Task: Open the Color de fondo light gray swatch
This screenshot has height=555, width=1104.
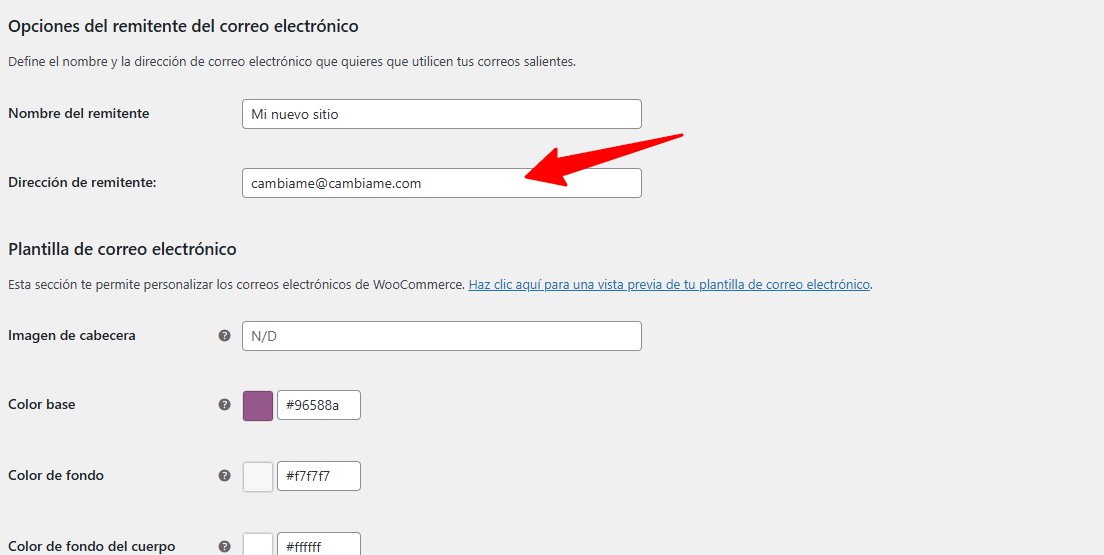Action: pyautogui.click(x=258, y=476)
